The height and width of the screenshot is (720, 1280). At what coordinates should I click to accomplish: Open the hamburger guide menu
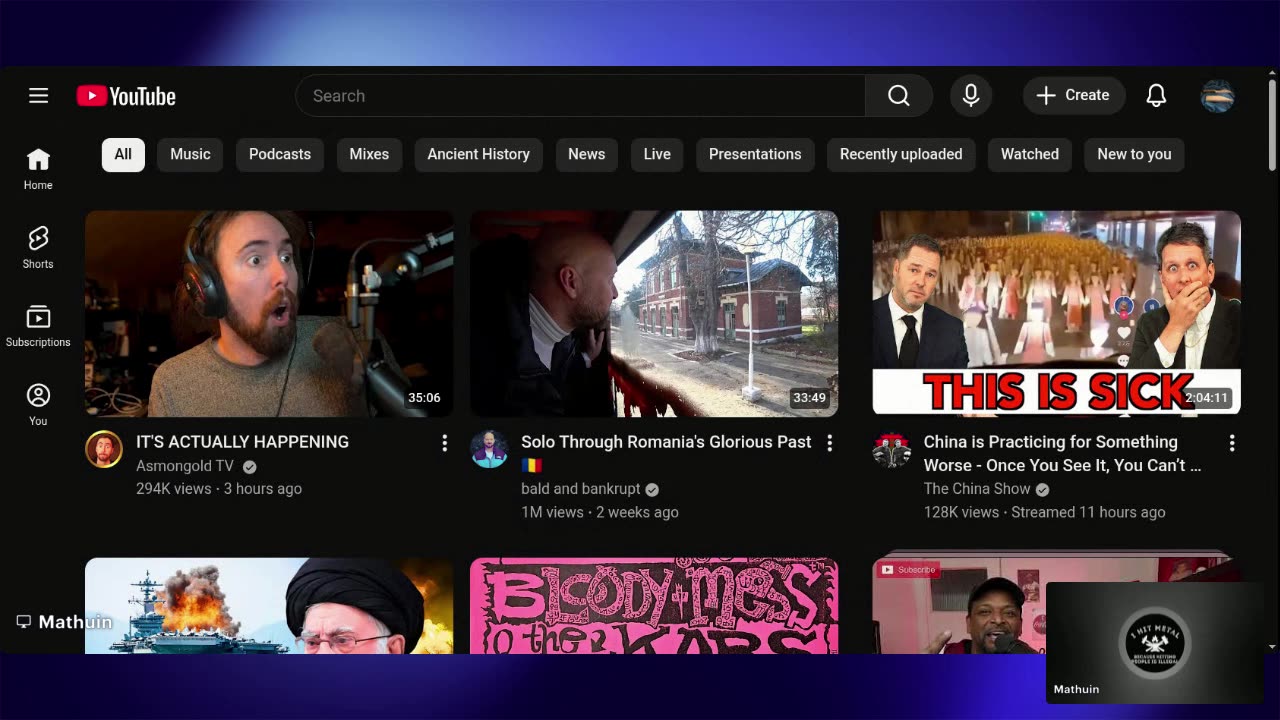[x=38, y=96]
